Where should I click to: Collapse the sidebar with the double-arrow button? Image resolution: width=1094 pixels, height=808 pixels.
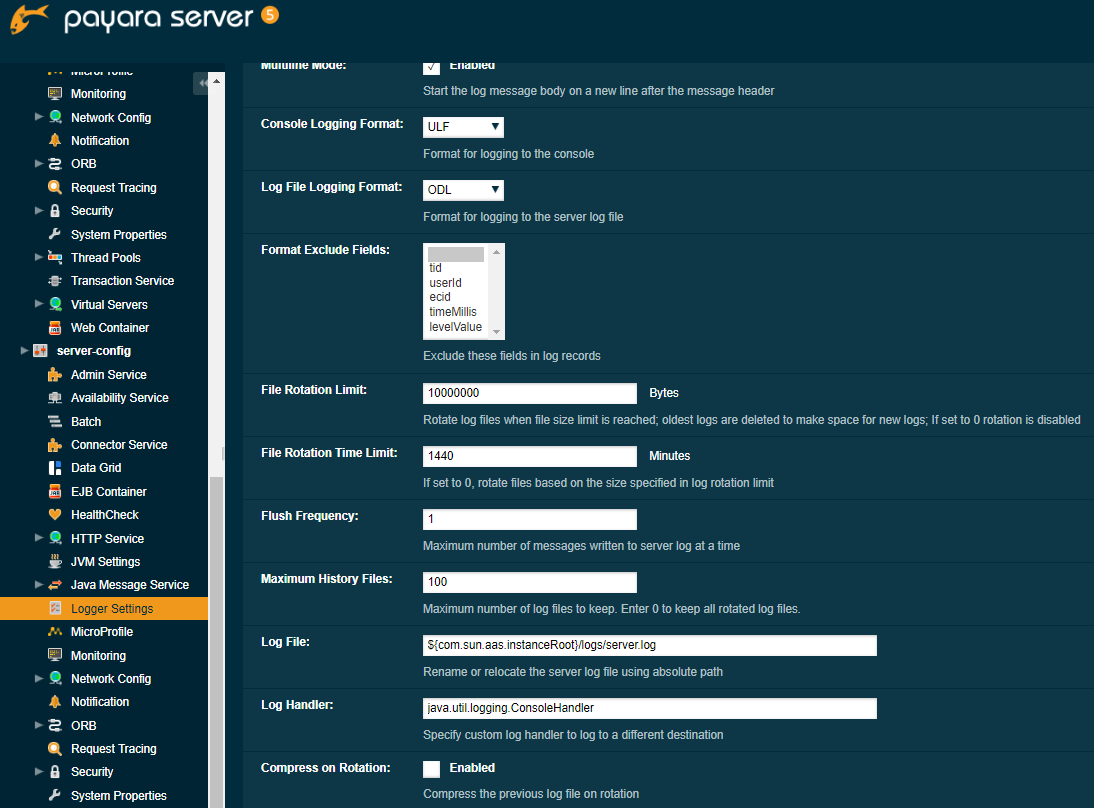click(203, 84)
